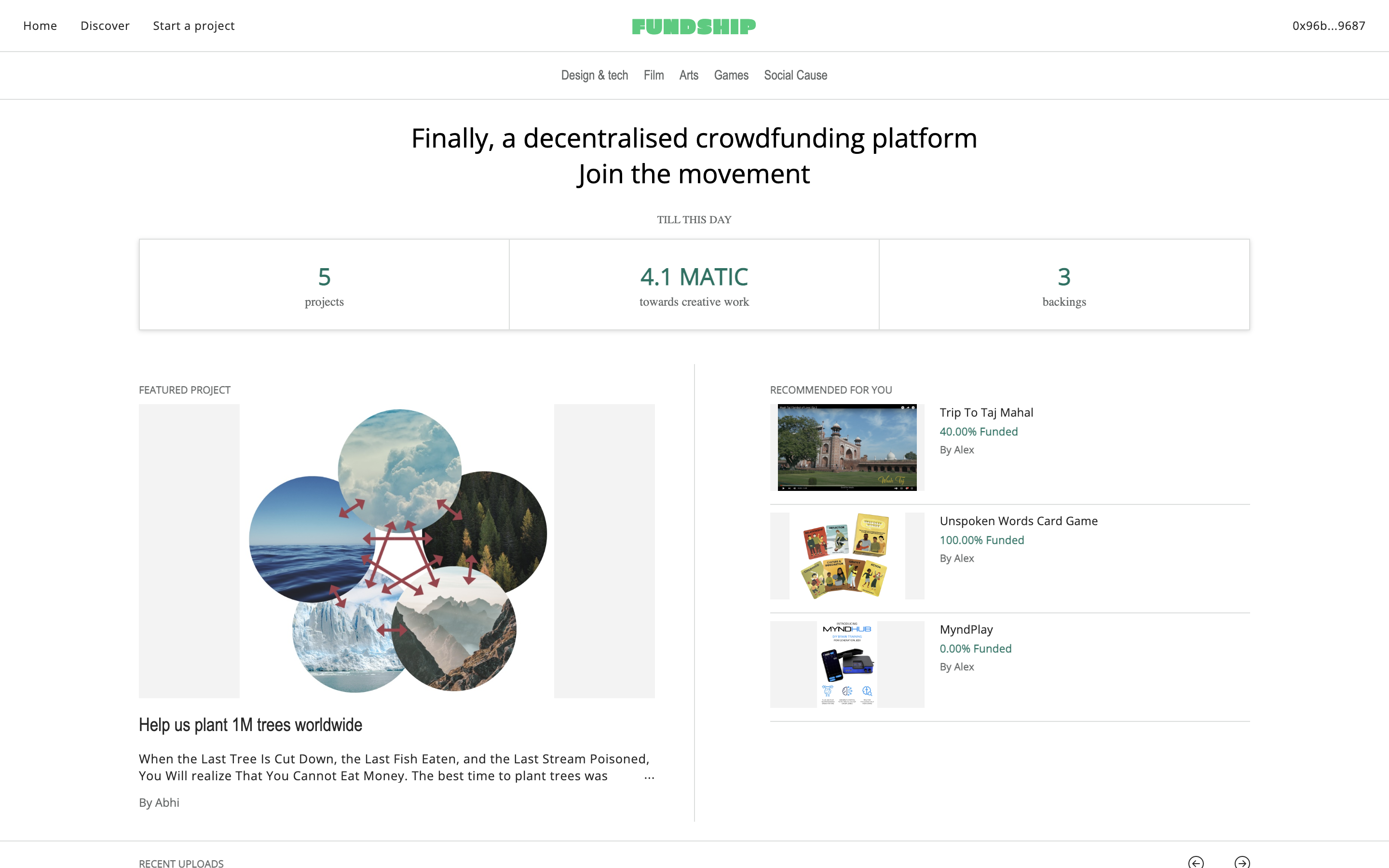Click the MyndPlay project thumbnail
Screen dimensions: 1389x868
click(x=846, y=664)
